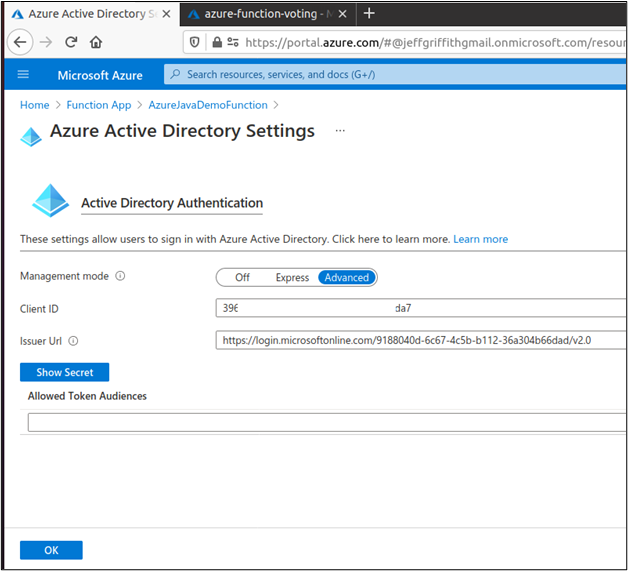Focus the Search resources, services, and docs box
Screen dimensions: 628x571
coord(395,74)
